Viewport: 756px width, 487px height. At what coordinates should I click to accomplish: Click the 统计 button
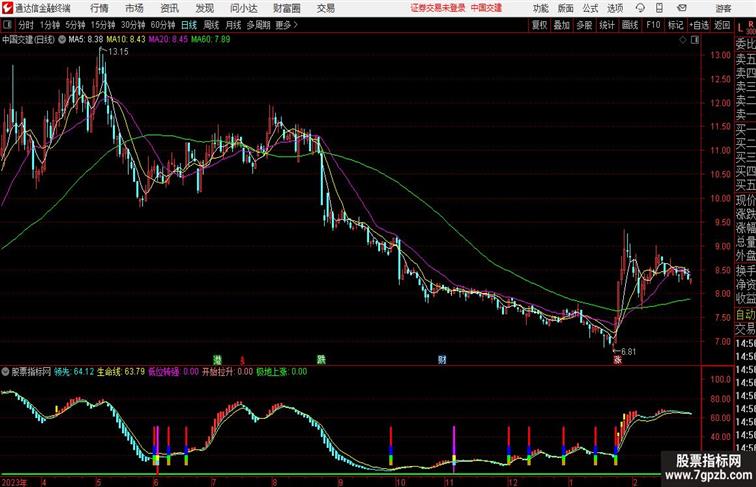607,25
